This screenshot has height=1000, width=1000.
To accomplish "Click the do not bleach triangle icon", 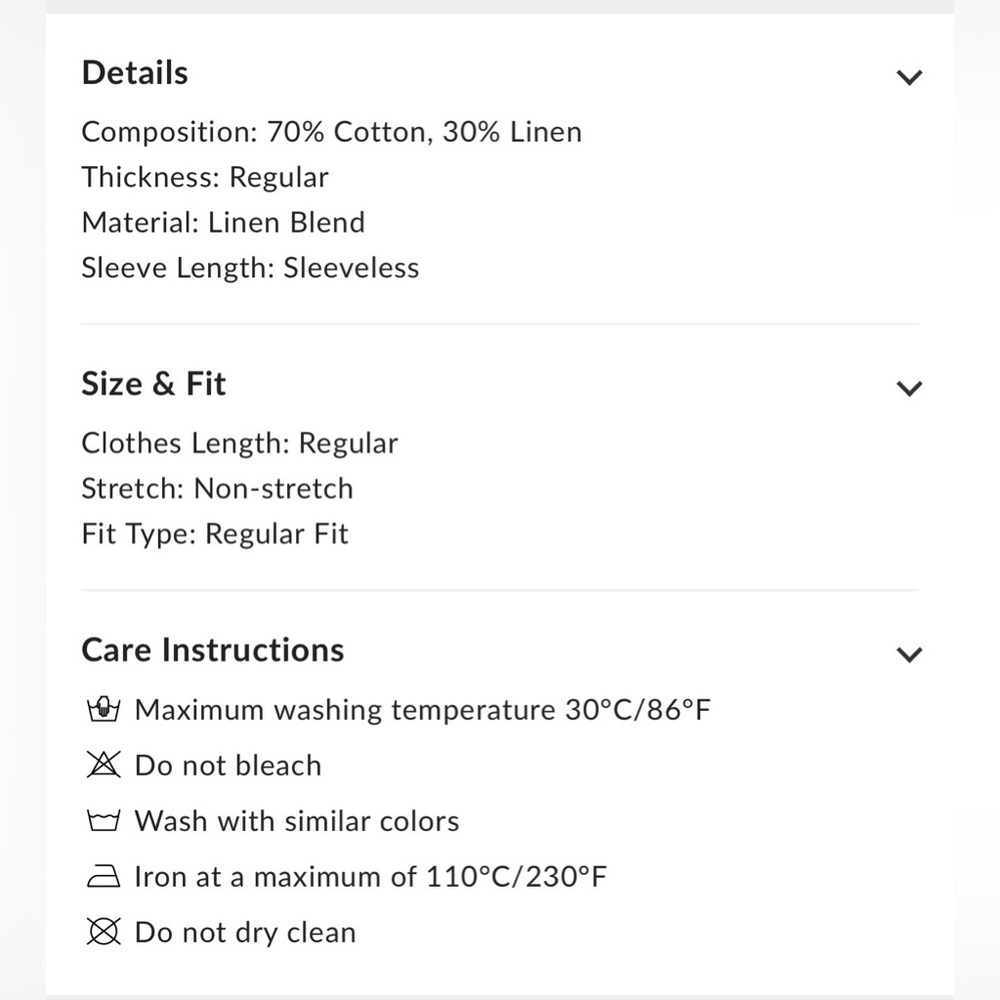I will point(103,765).
